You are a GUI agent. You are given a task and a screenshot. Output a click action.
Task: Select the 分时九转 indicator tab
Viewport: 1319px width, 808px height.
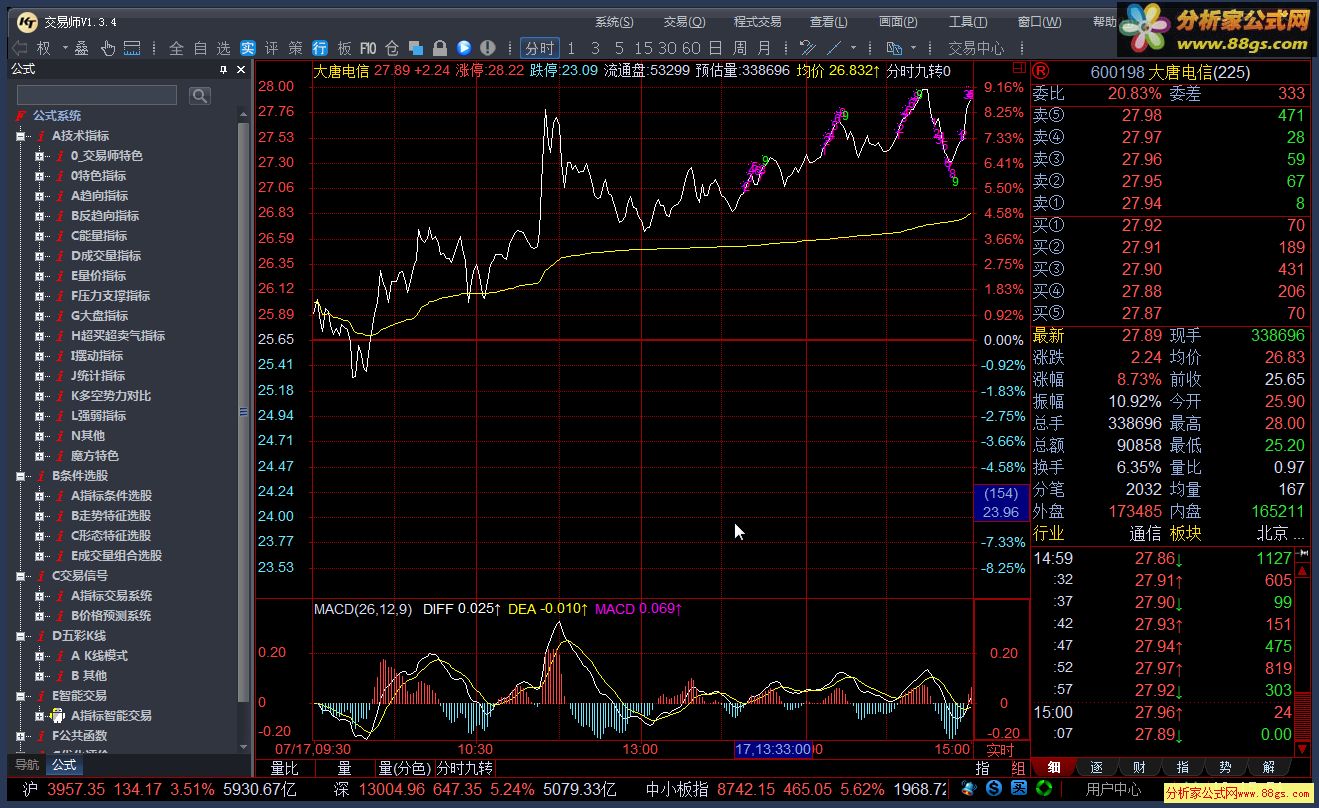coord(465,768)
